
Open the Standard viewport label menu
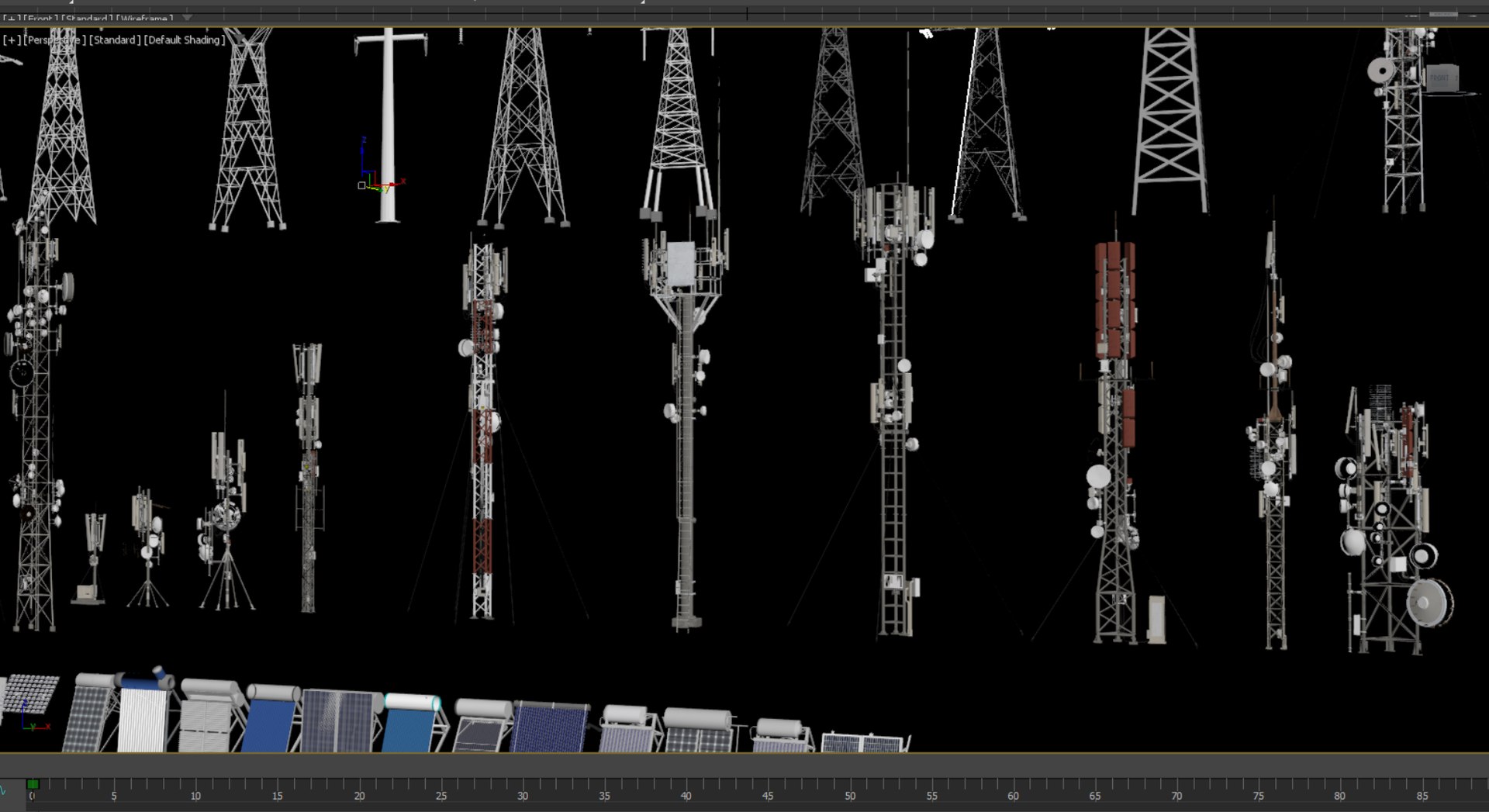pos(115,40)
